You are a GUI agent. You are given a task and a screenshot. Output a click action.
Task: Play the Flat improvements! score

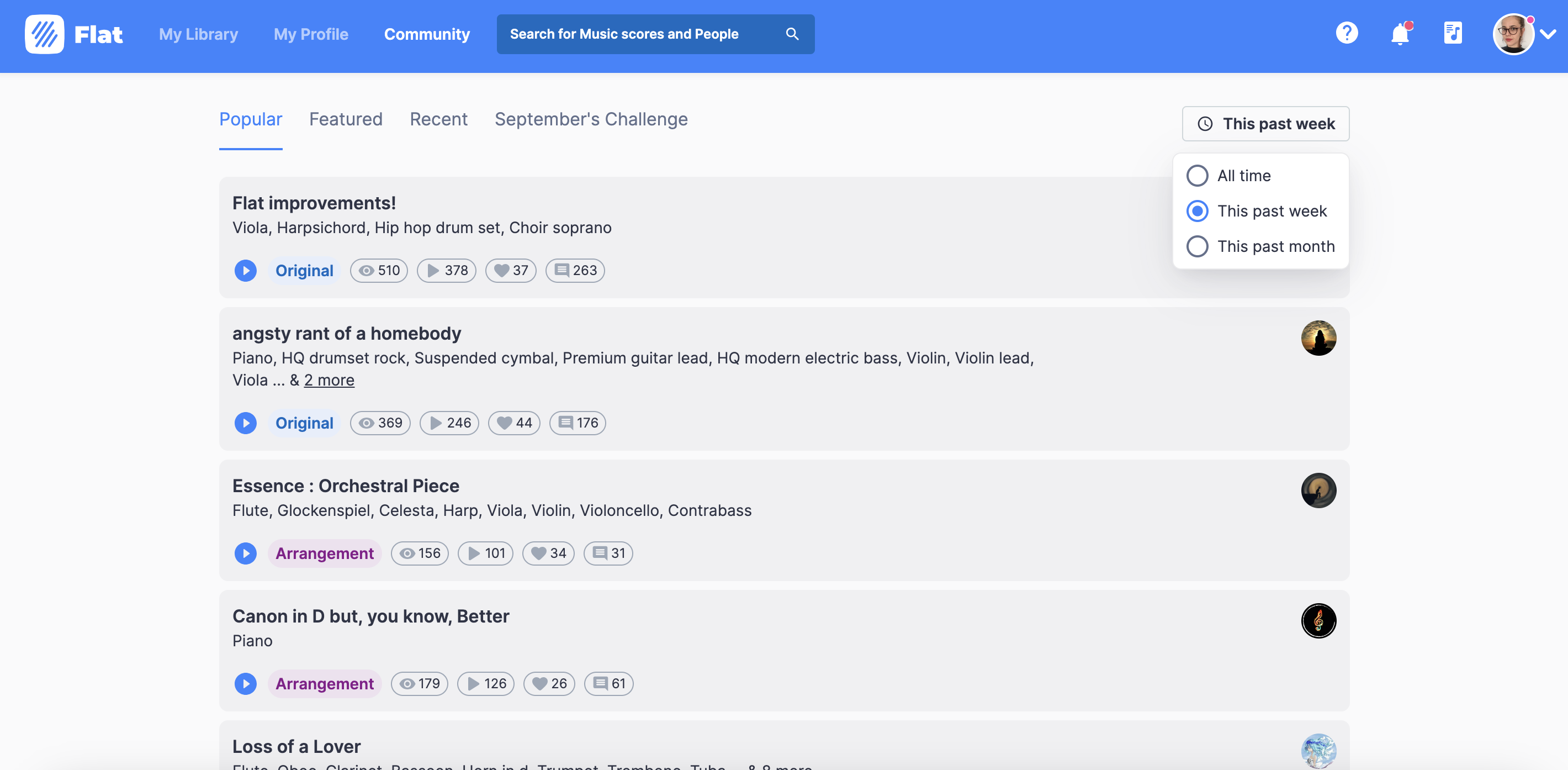pos(245,271)
